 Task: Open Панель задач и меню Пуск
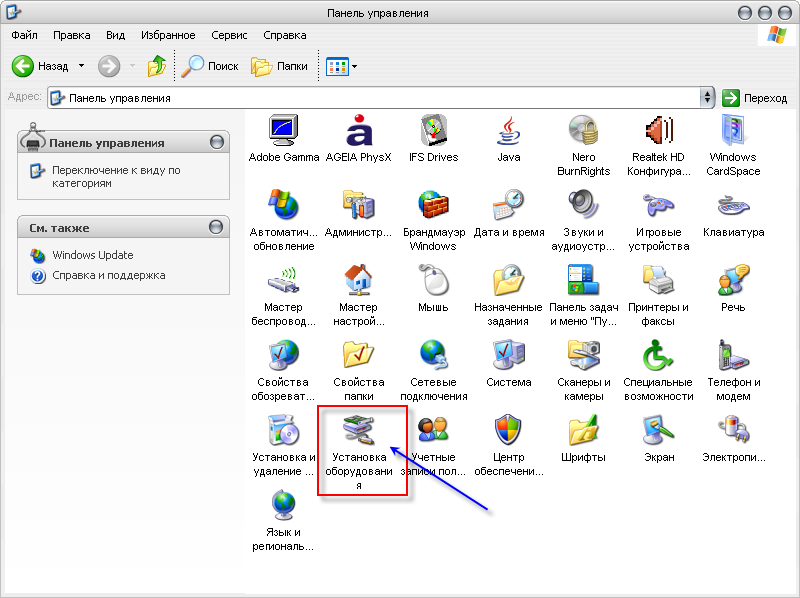pyautogui.click(x=583, y=295)
